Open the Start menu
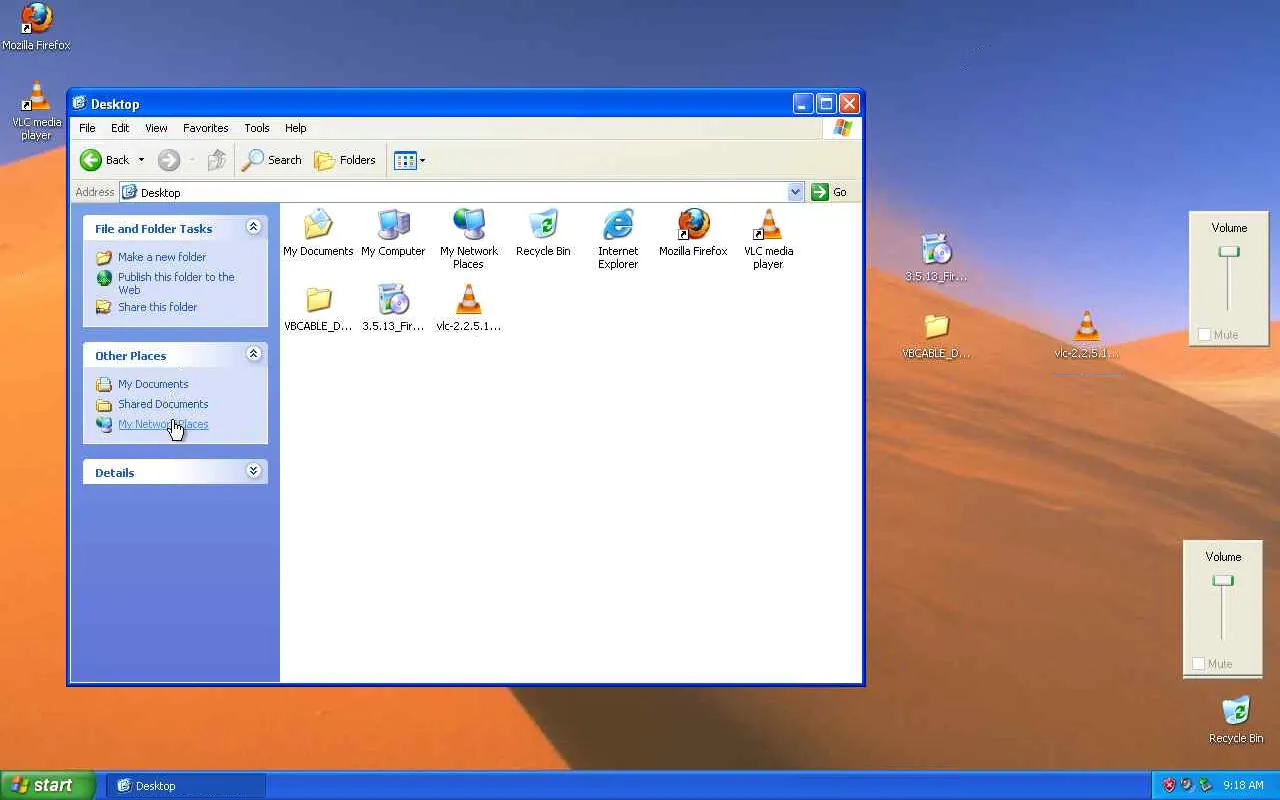Viewport: 1280px width, 800px height. pyautogui.click(x=48, y=785)
